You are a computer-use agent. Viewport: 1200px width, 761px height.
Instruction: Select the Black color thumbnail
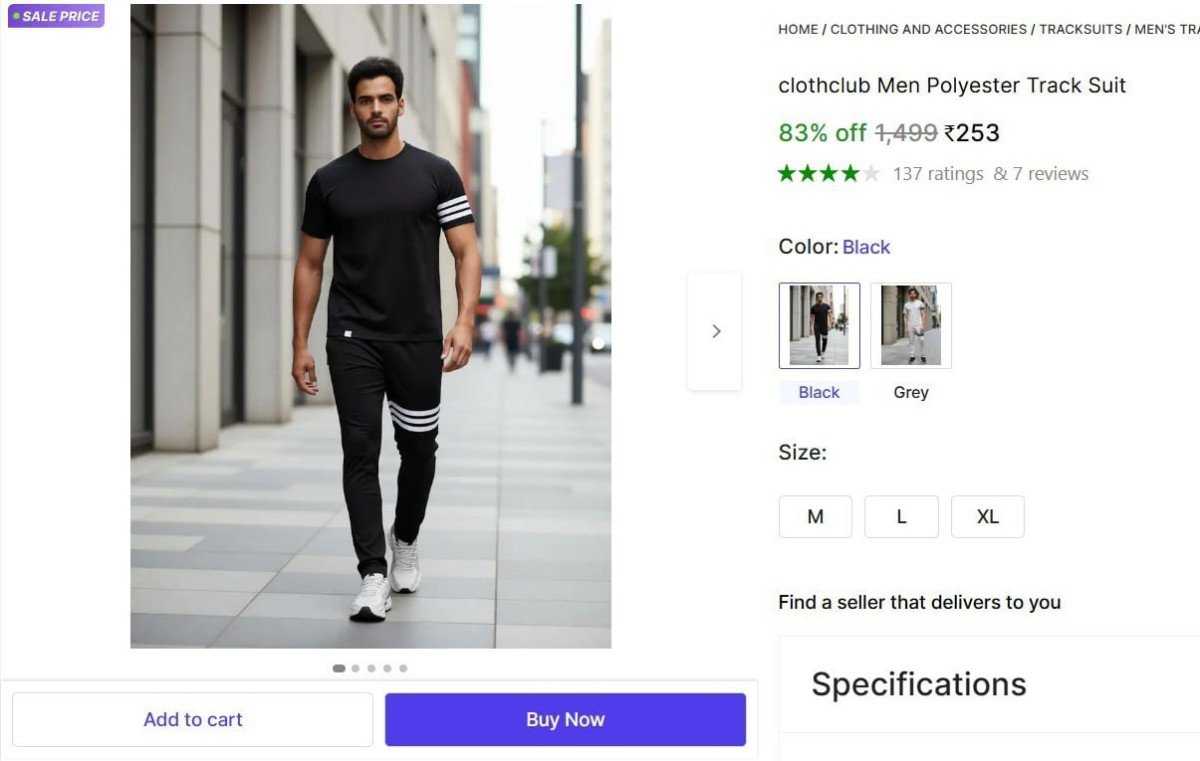pyautogui.click(x=819, y=324)
